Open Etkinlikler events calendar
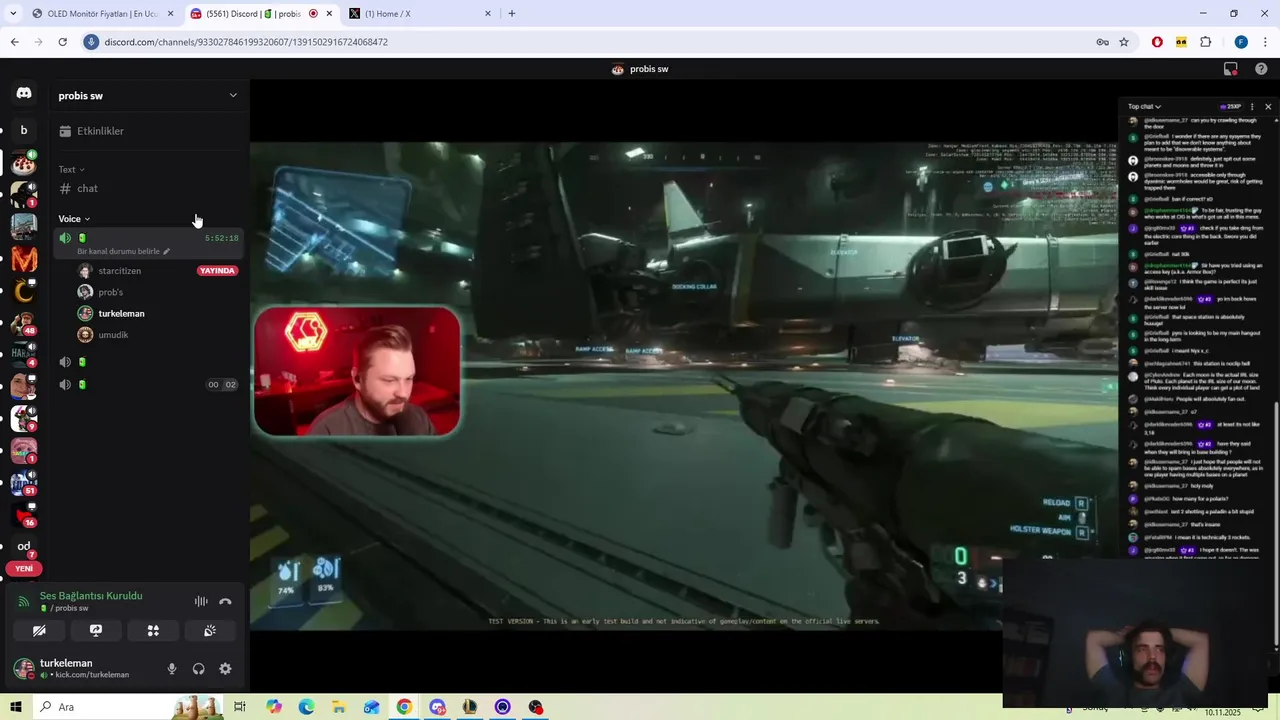This screenshot has height=720, width=1280. (x=148, y=131)
